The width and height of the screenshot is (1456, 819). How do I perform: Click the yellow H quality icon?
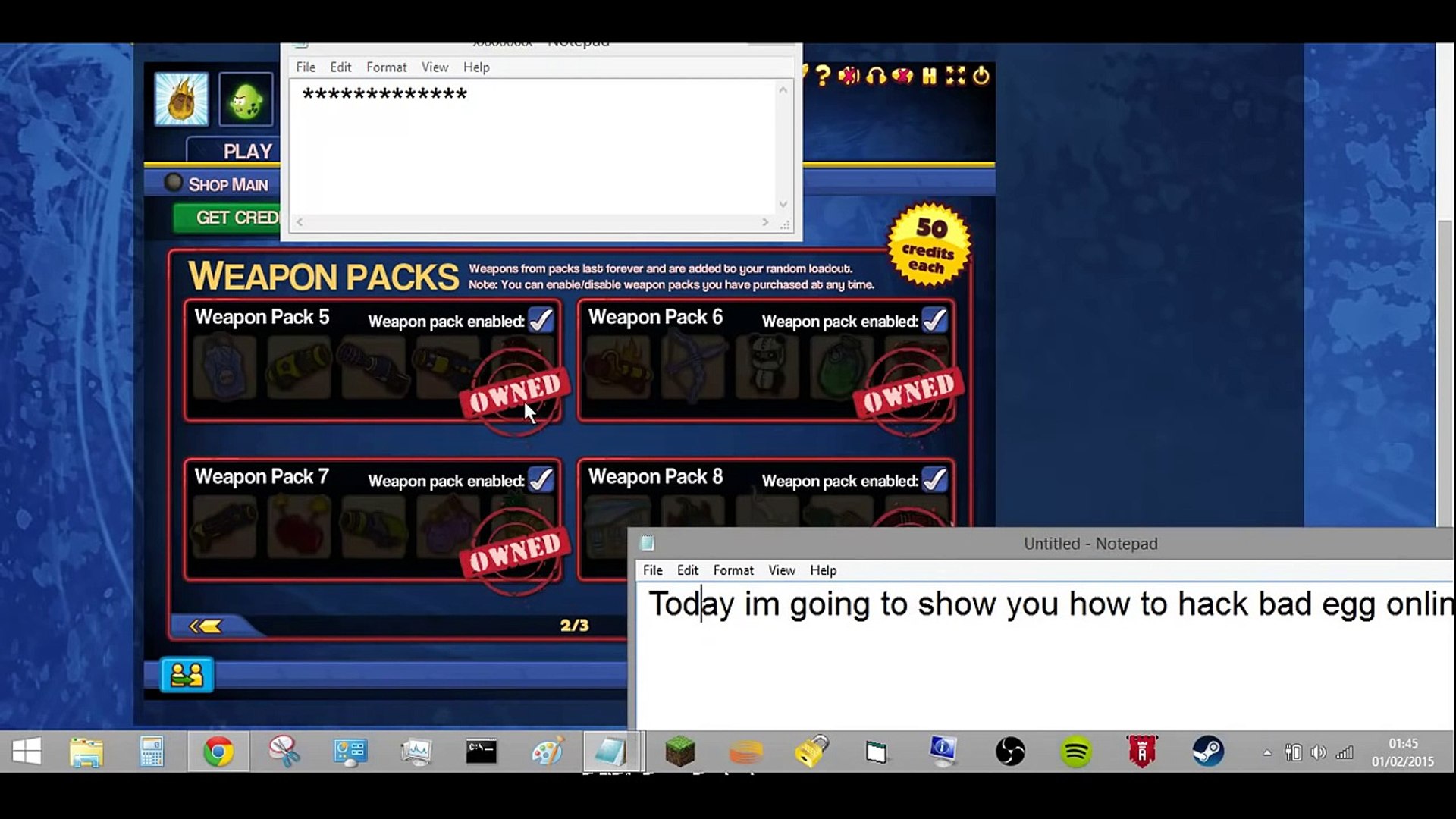pyautogui.click(x=929, y=76)
